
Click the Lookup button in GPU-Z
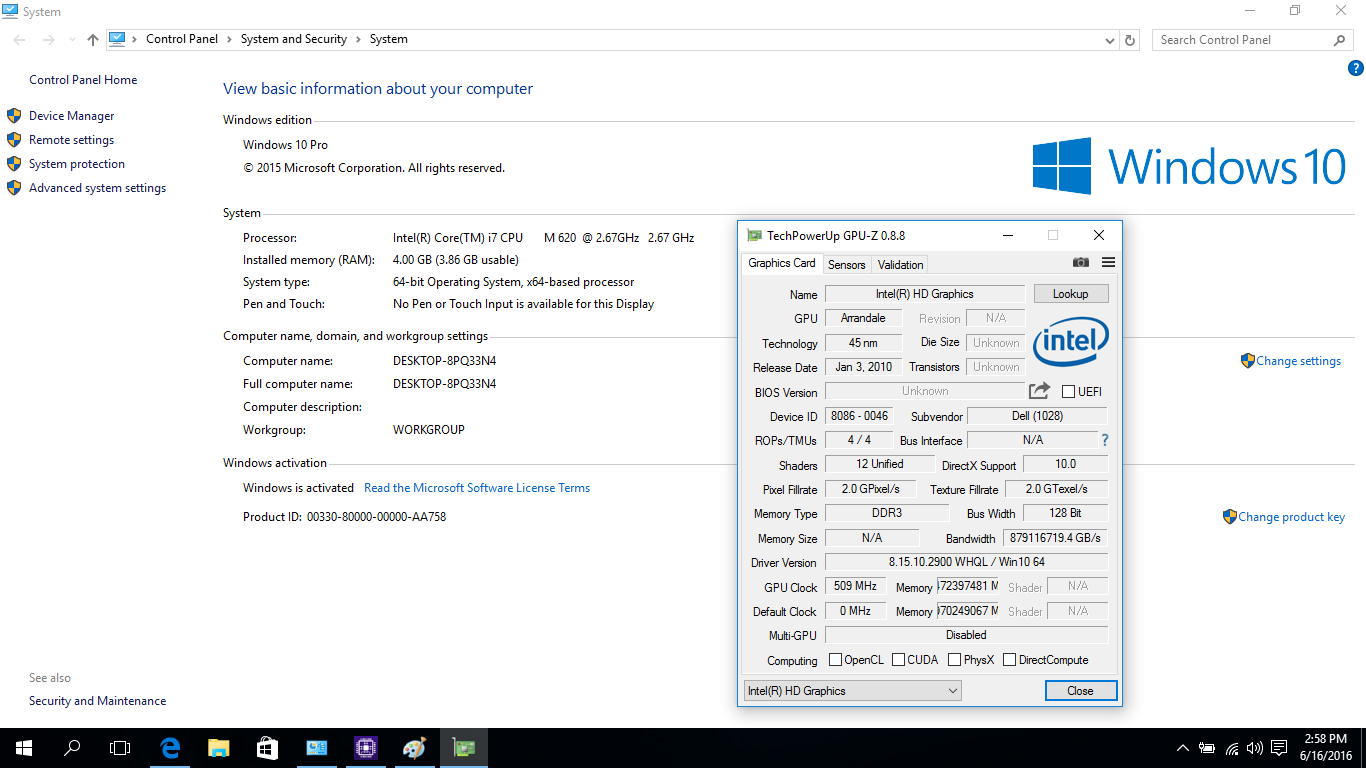coord(1070,294)
